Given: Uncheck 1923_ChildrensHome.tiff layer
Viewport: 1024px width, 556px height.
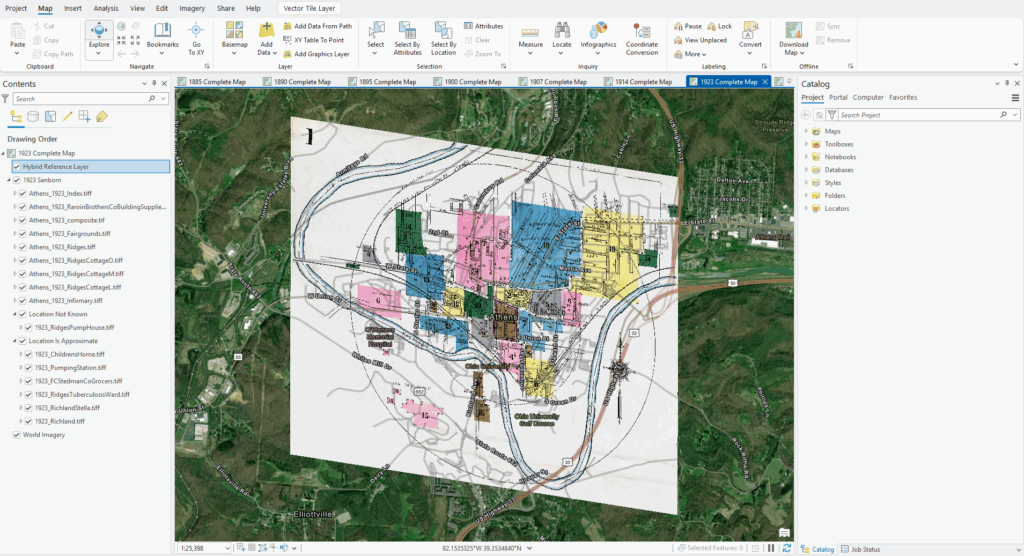Looking at the screenshot, I should [x=29, y=354].
